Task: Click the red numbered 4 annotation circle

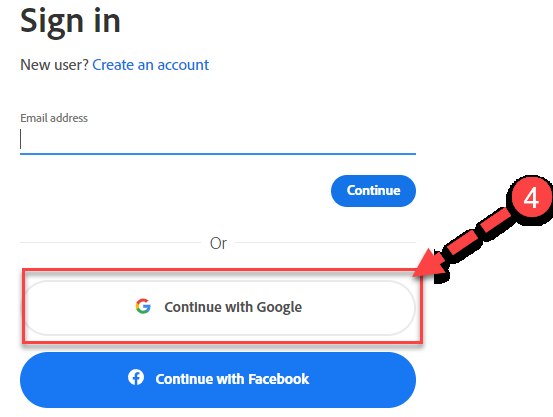Action: (x=531, y=198)
